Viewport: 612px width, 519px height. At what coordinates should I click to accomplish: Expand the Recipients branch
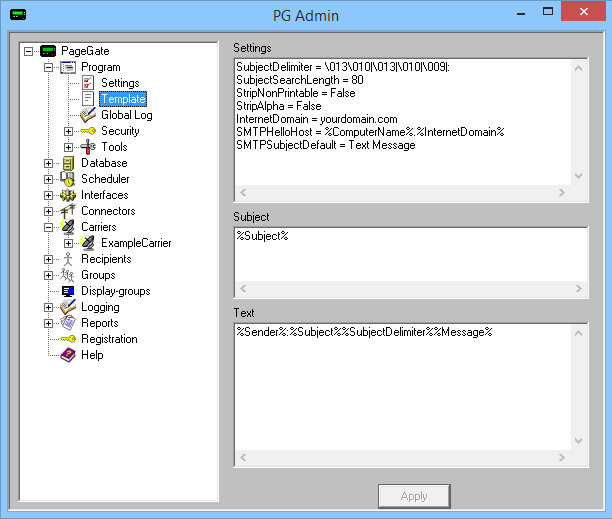48,259
